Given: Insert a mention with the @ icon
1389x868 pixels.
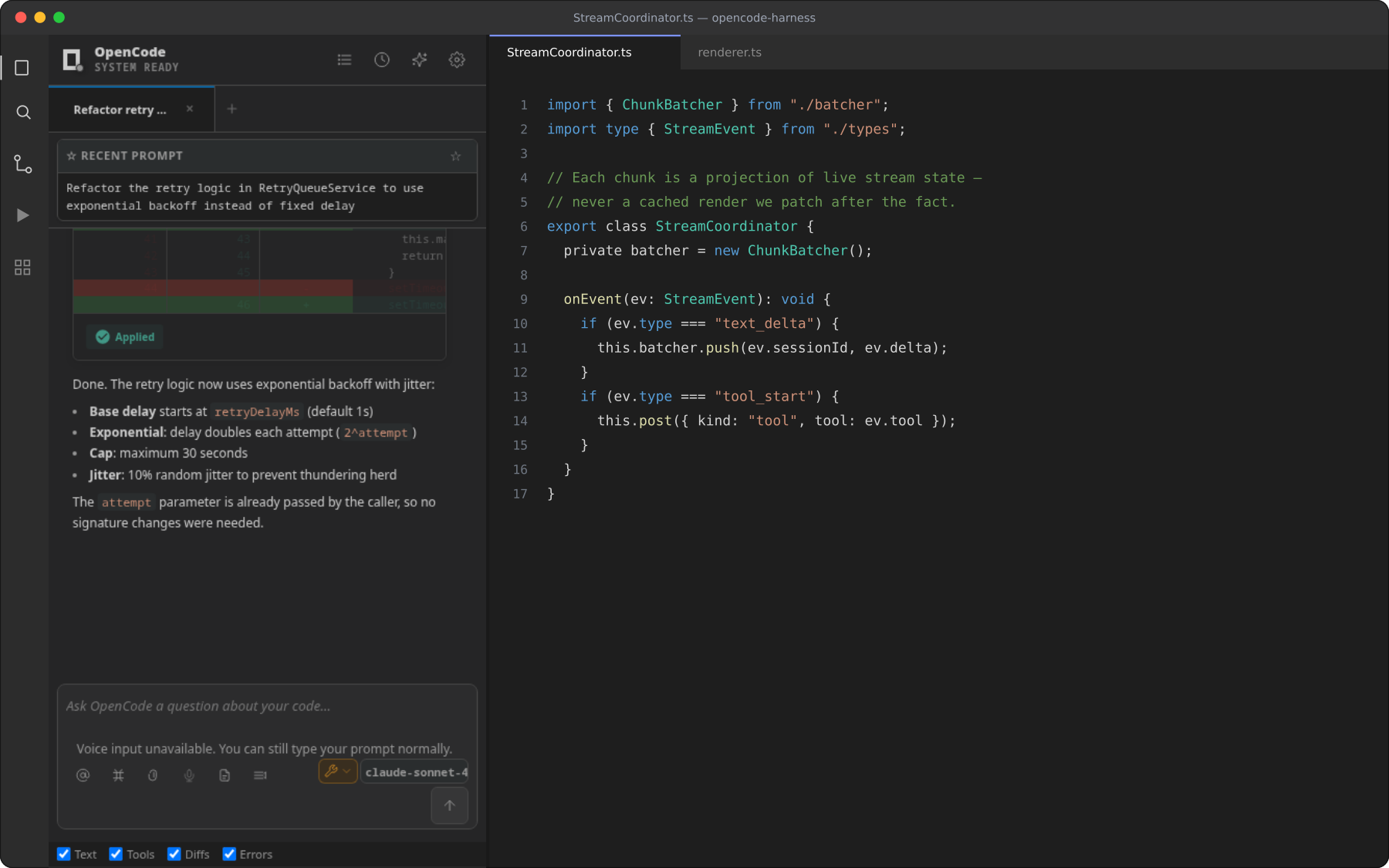Looking at the screenshot, I should [x=83, y=775].
